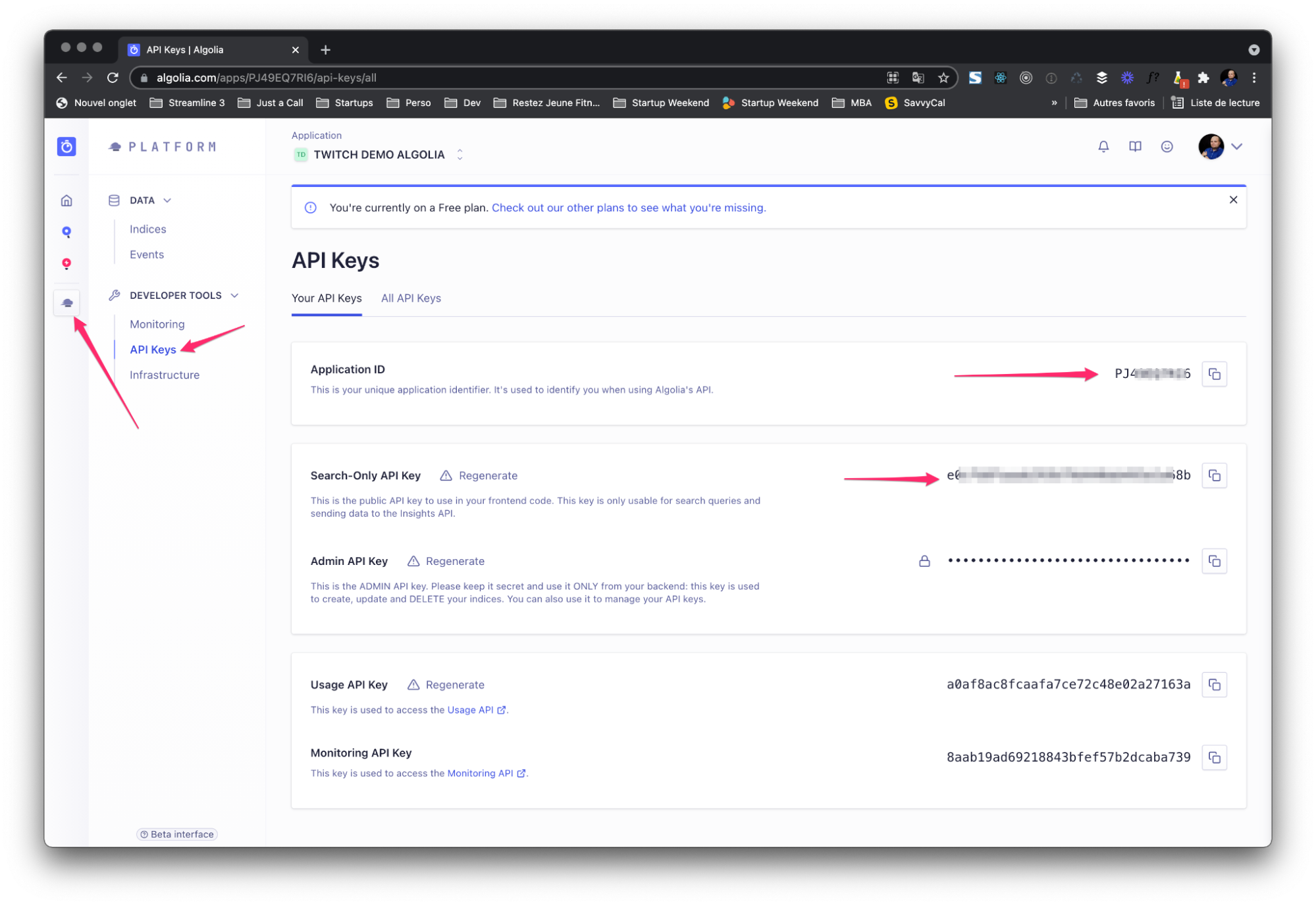Viewport: 1316px width, 906px height.
Task: Open the Recommend pin icon in sidebar
Action: (x=66, y=264)
